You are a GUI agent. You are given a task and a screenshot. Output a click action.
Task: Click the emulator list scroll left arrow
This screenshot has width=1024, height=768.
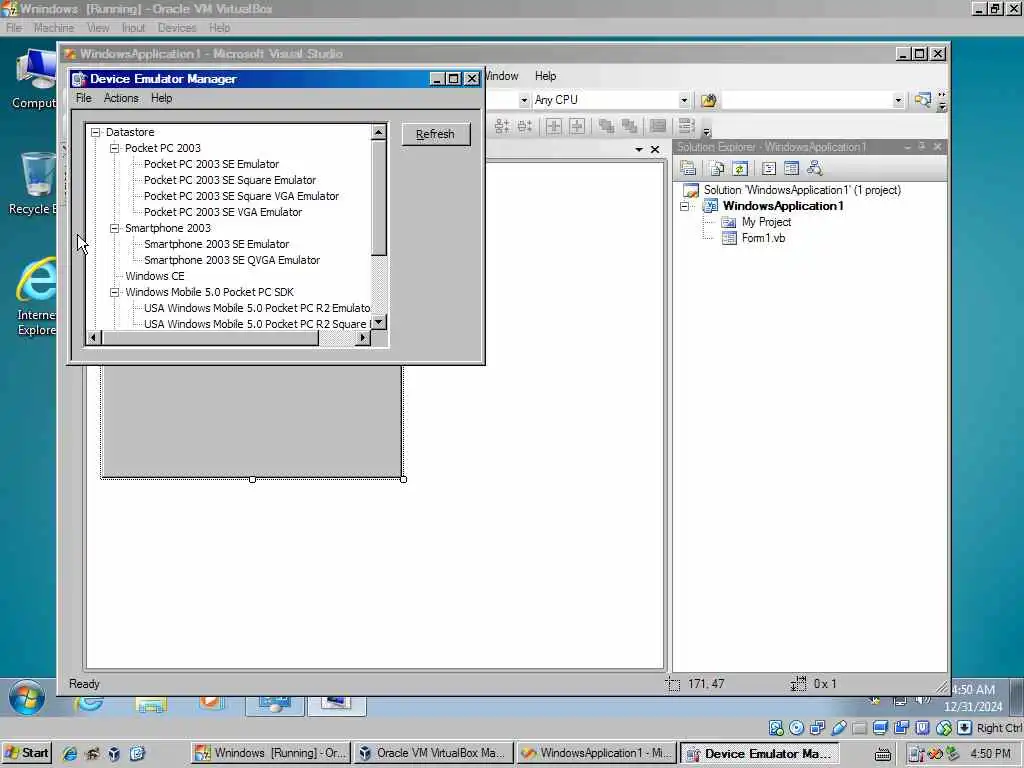(x=93, y=338)
